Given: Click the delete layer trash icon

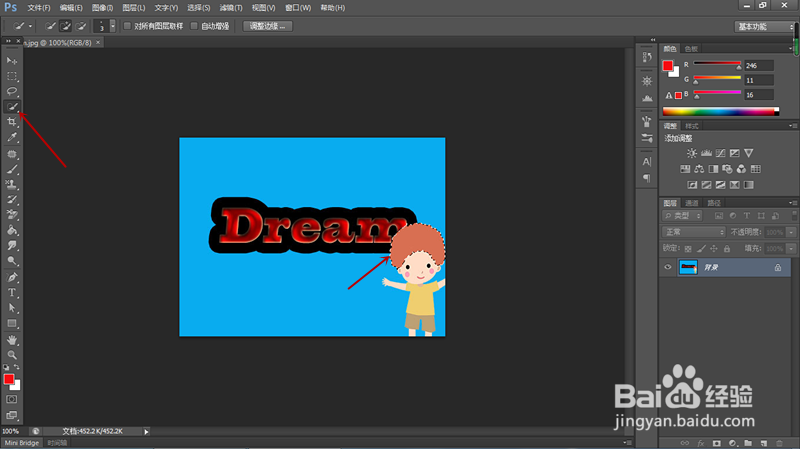Looking at the screenshot, I should tap(779, 443).
